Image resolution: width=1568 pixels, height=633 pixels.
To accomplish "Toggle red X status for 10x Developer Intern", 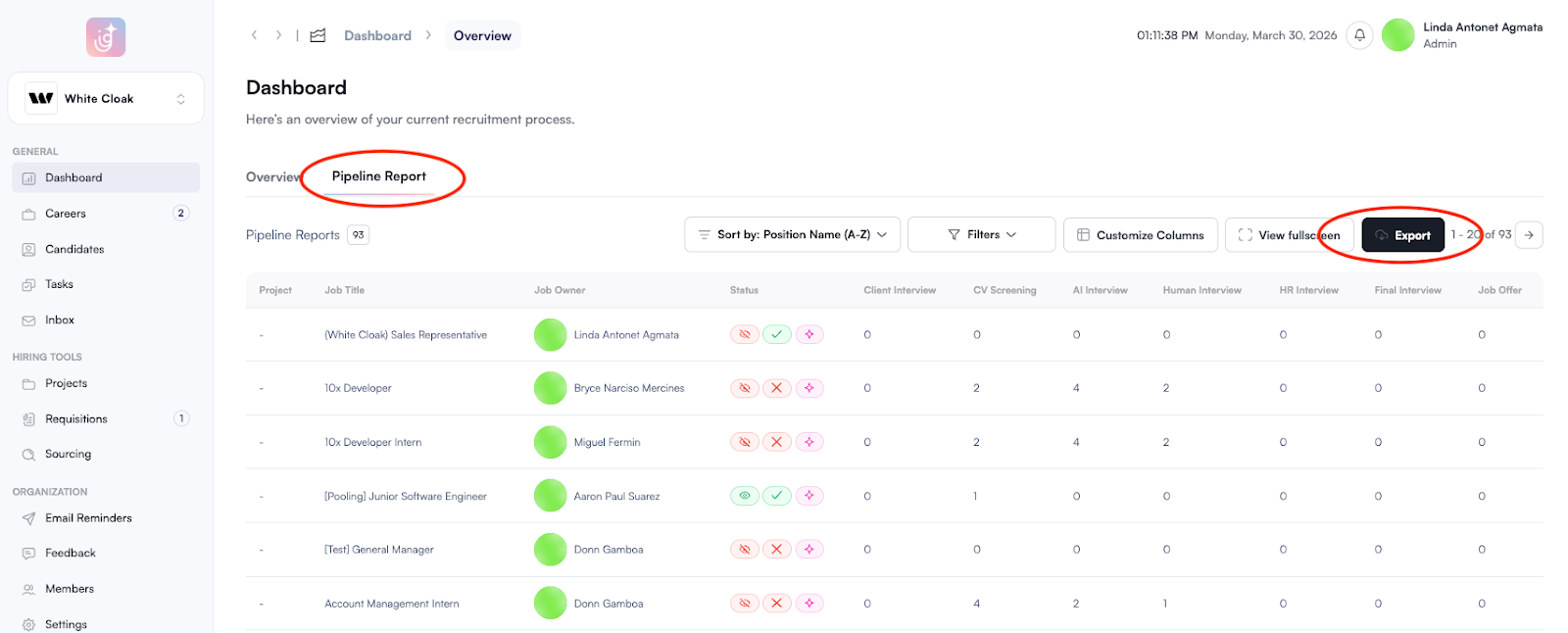I will point(777,442).
